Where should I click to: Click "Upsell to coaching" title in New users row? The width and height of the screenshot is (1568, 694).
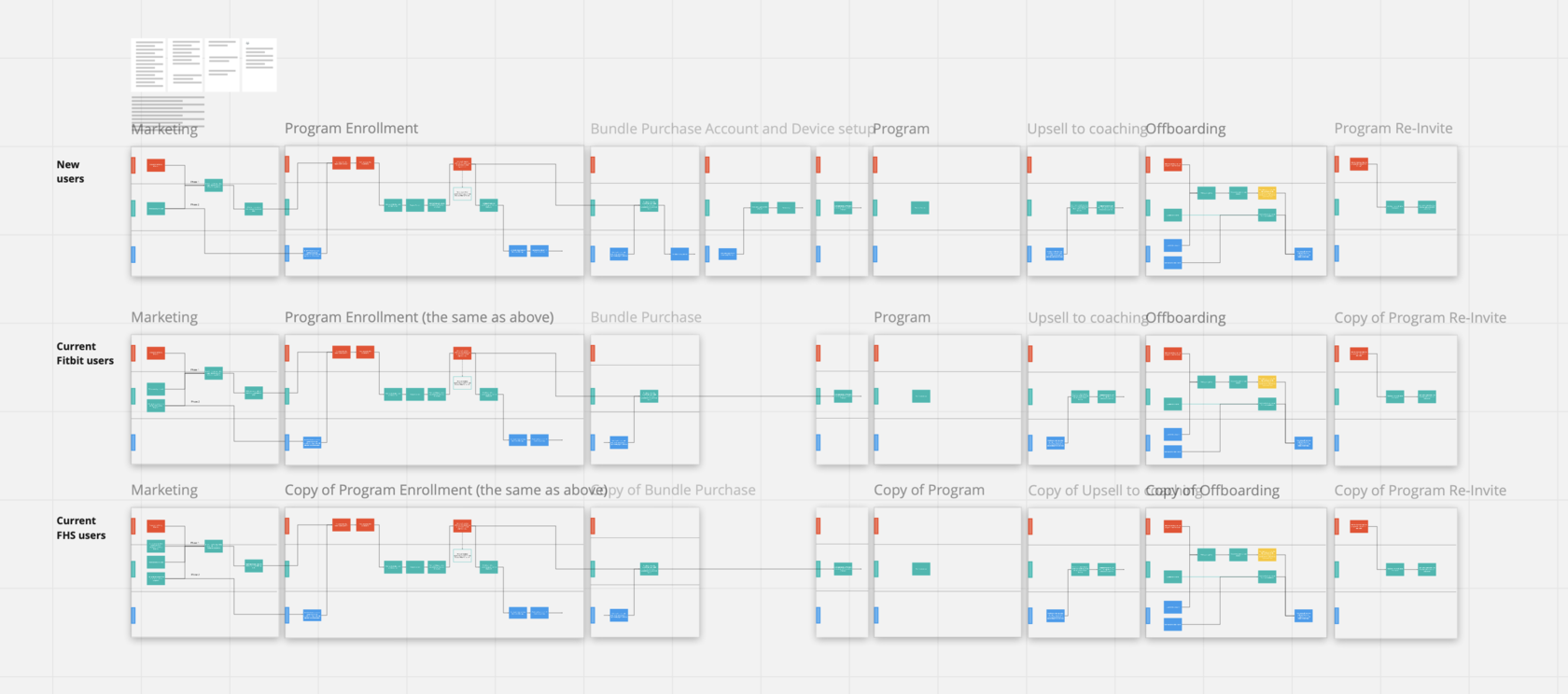pos(1086,129)
